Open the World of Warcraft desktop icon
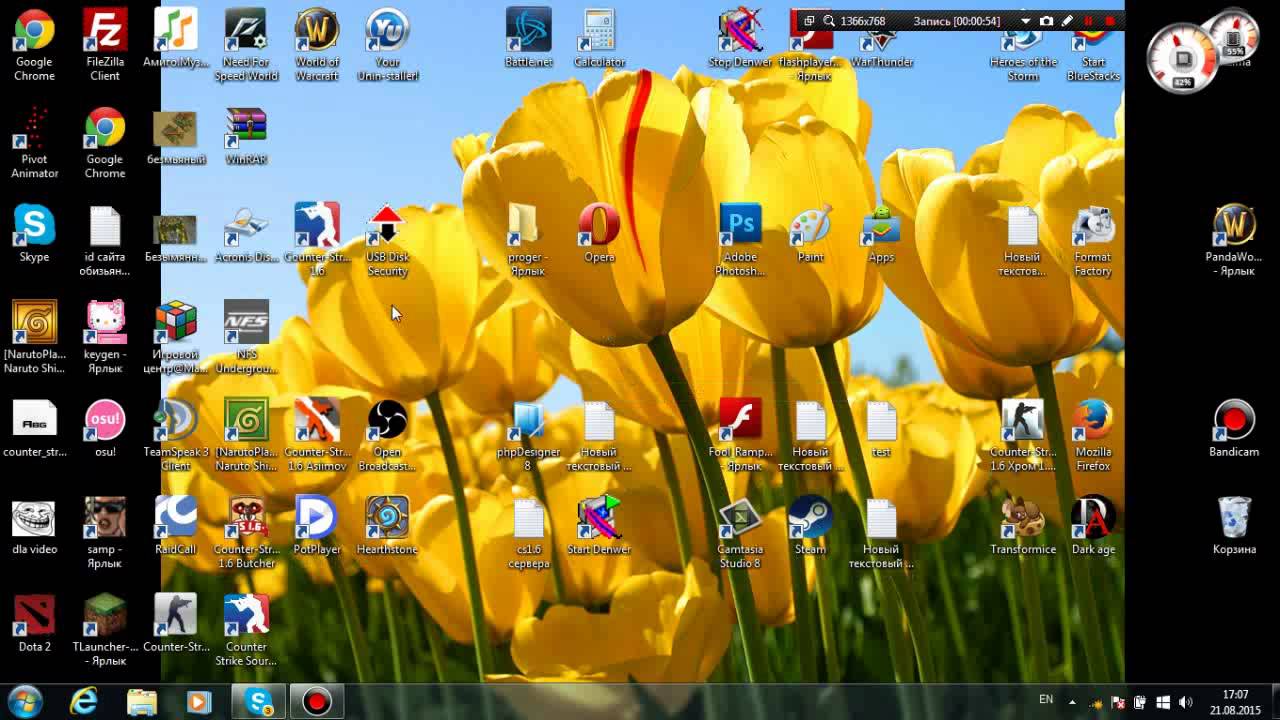The image size is (1280, 720). [x=317, y=45]
